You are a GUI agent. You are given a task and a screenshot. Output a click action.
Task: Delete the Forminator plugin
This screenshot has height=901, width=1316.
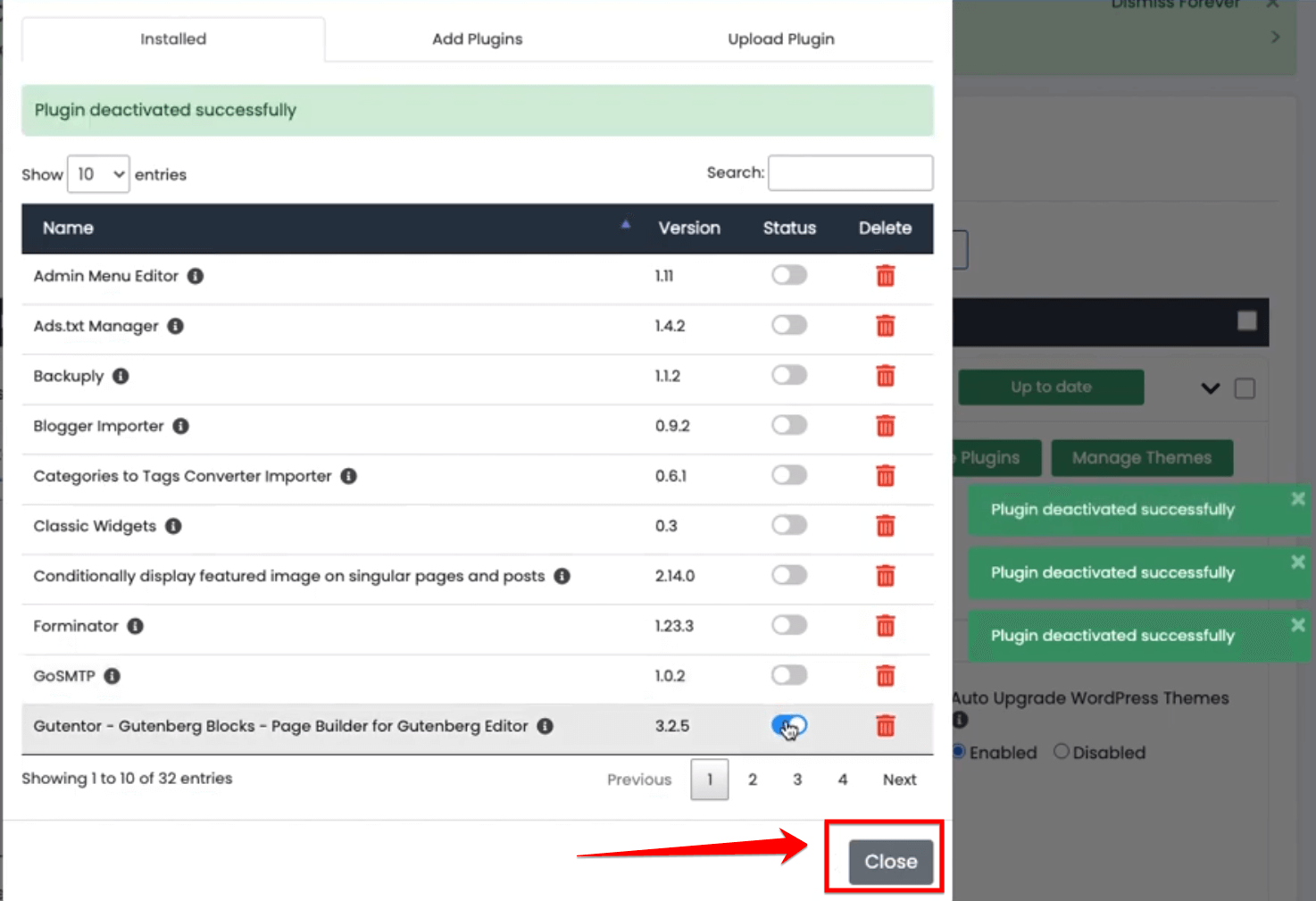tap(885, 626)
